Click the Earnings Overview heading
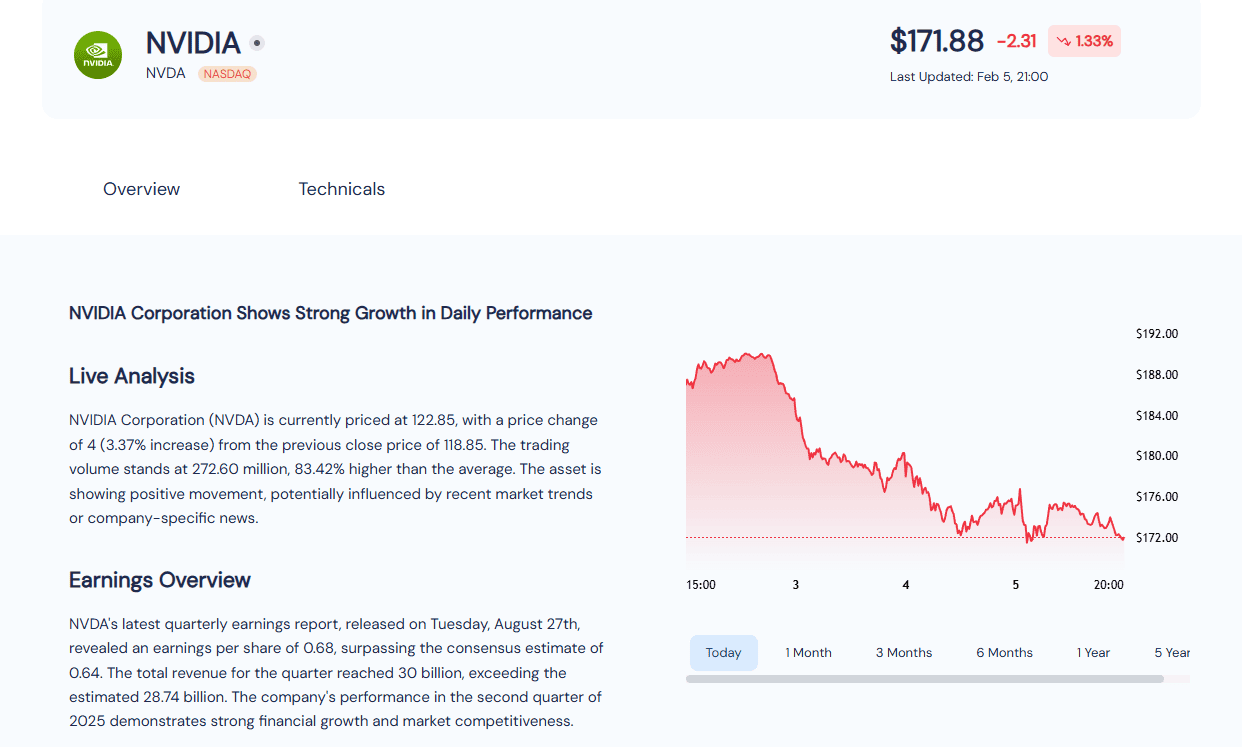The height and width of the screenshot is (747, 1242). click(x=160, y=580)
